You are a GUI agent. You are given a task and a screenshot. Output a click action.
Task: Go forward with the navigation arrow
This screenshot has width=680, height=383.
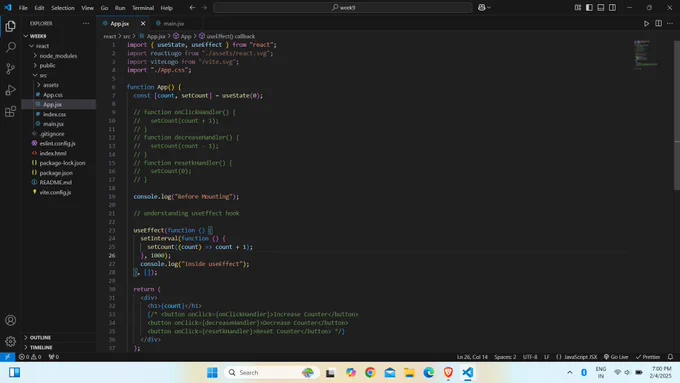pos(204,7)
